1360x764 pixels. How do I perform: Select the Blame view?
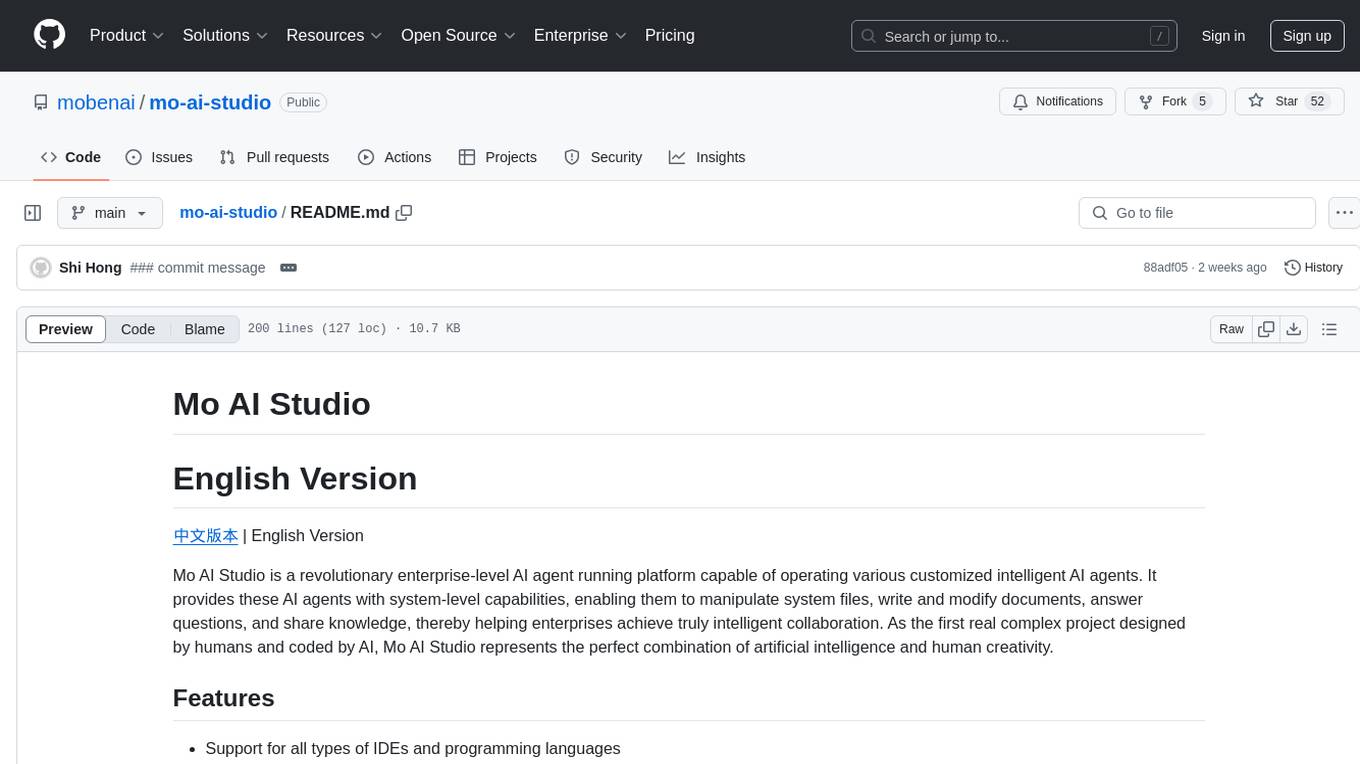[x=204, y=329]
